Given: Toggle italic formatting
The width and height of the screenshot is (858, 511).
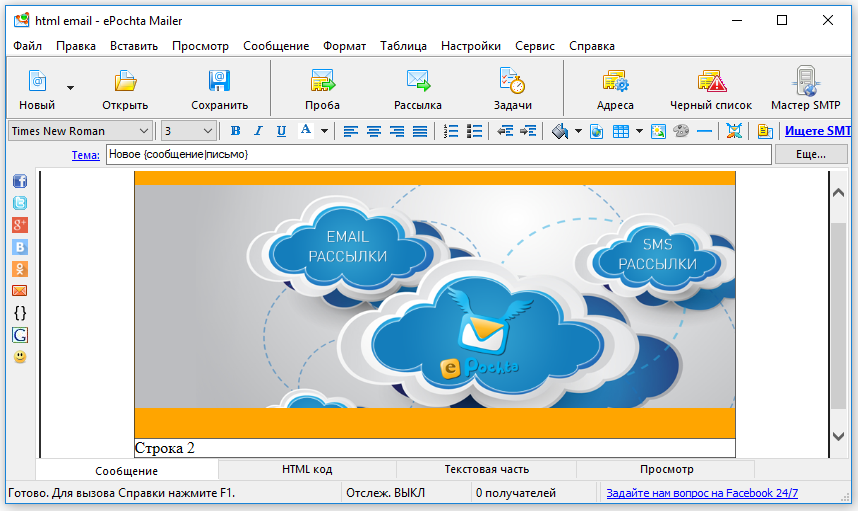Looking at the screenshot, I should [258, 131].
